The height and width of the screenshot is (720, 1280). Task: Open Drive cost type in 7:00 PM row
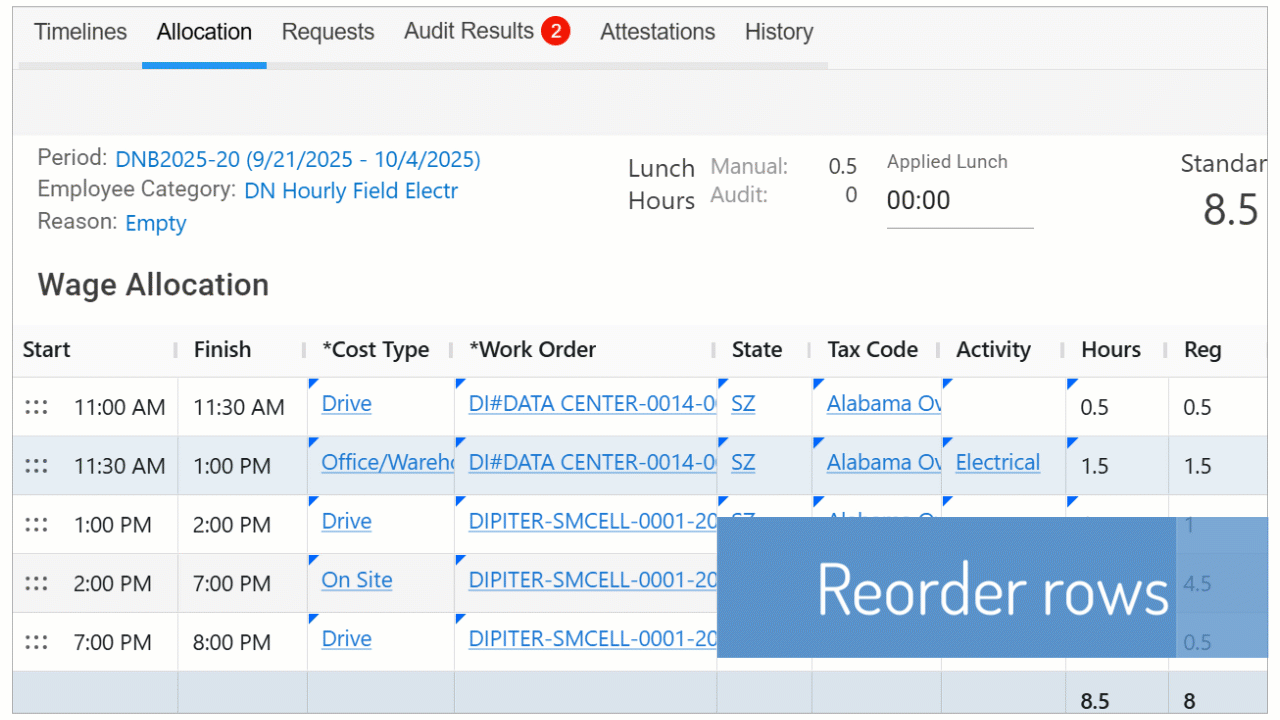[347, 639]
